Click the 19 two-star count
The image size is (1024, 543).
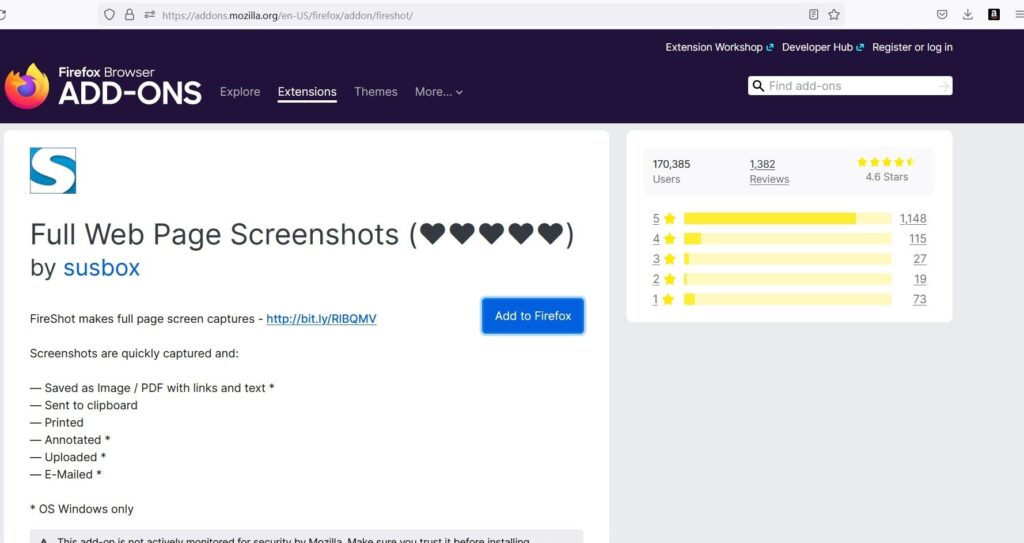click(x=920, y=279)
